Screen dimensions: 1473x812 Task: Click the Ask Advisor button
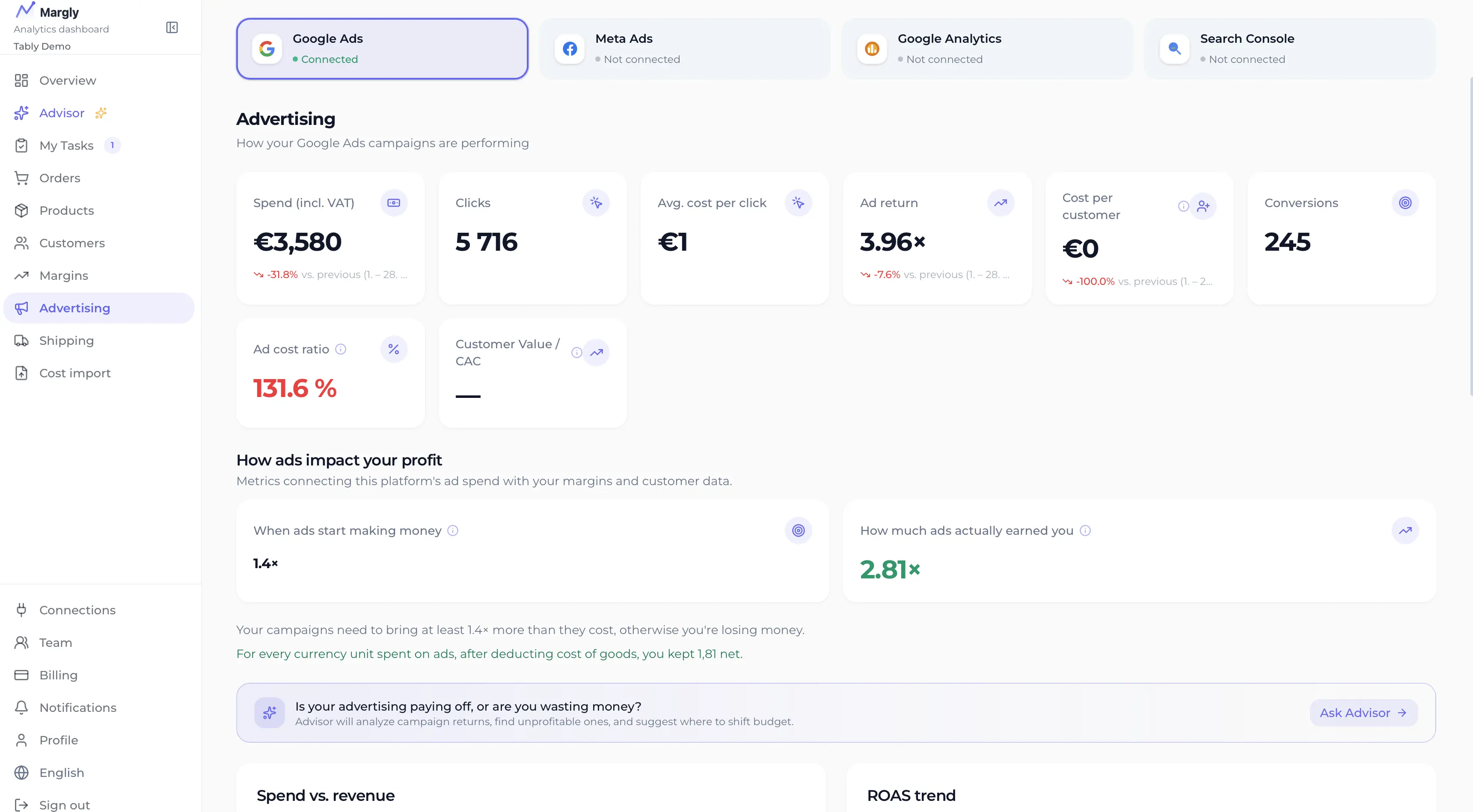1363,713
